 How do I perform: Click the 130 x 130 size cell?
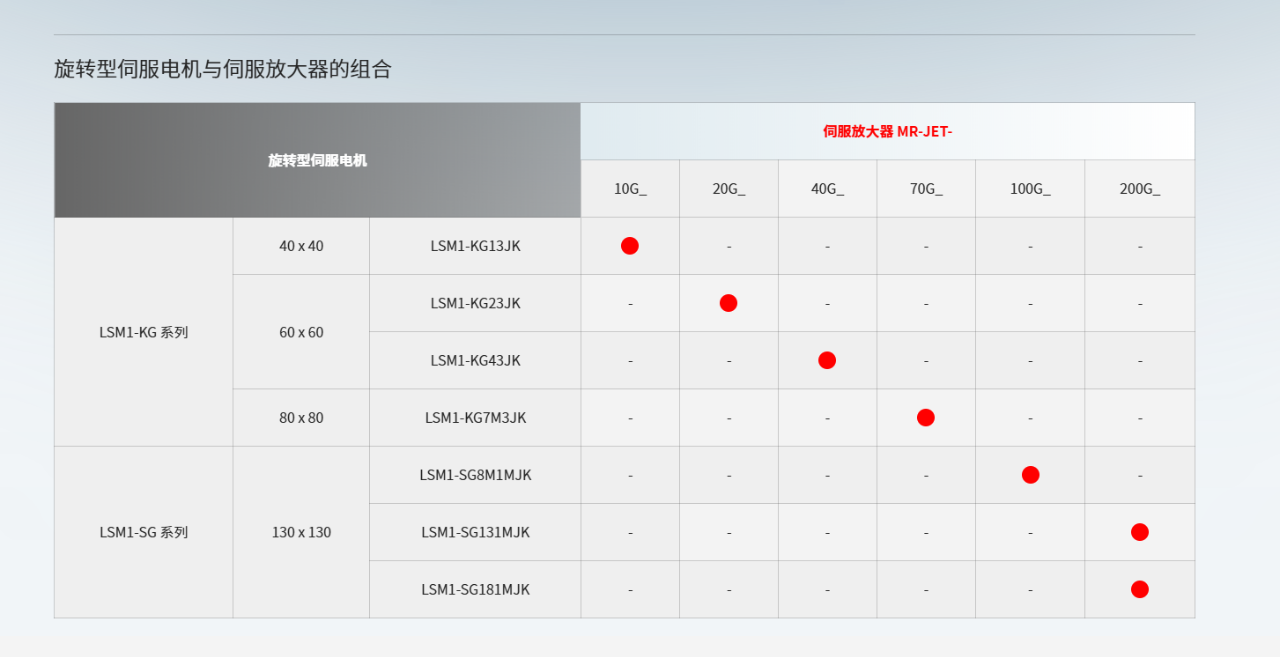(x=301, y=532)
